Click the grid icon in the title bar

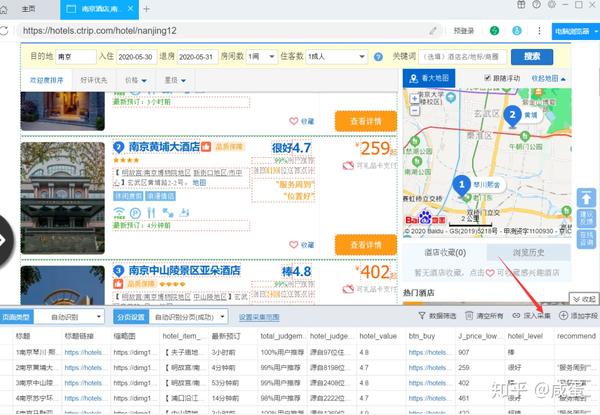tap(521, 5)
